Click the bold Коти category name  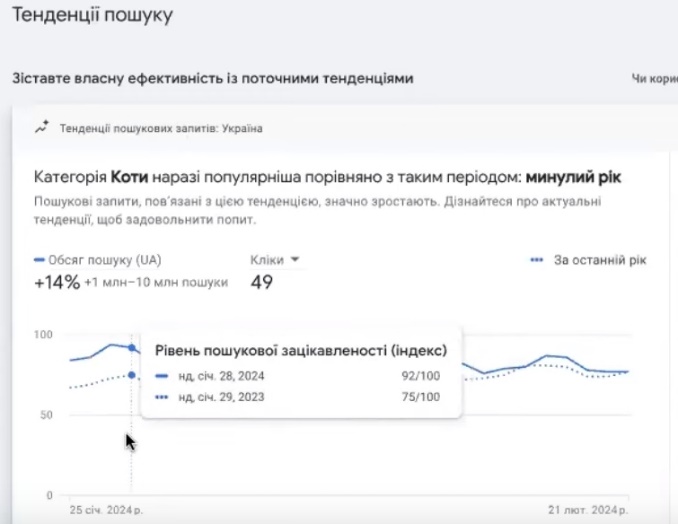[x=131, y=177]
